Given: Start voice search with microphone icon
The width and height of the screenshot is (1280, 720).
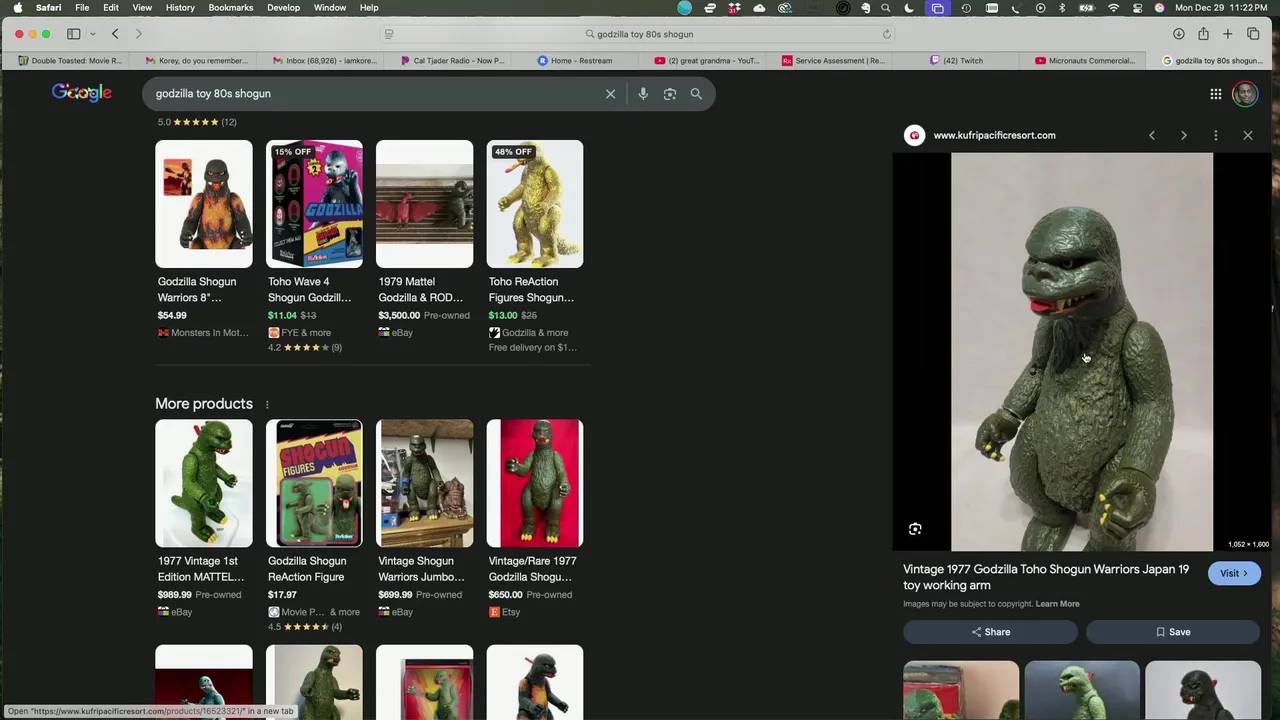Looking at the screenshot, I should click(x=643, y=94).
